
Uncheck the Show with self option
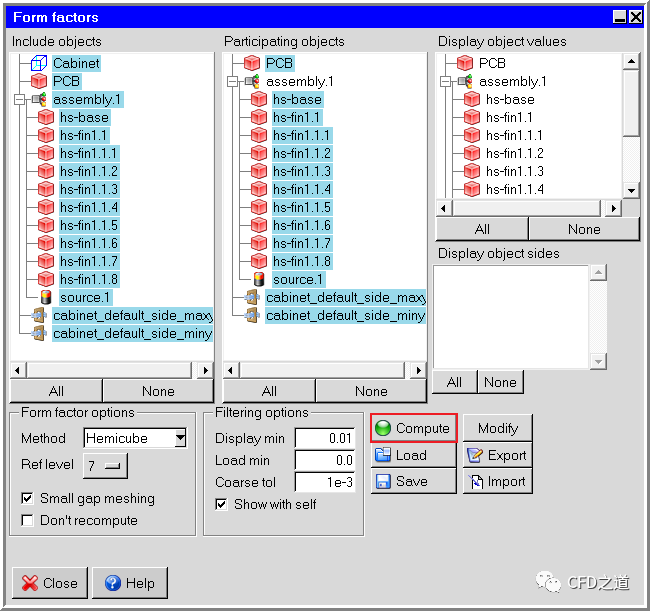pos(221,504)
